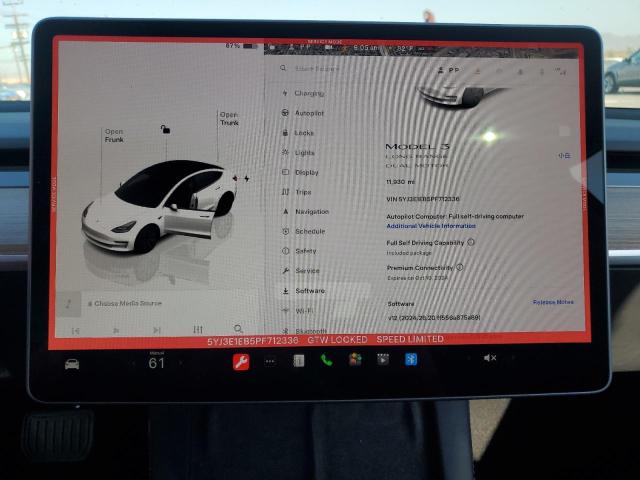
Task: Tap the blue edit label right of Model 3 name
Action: (x=564, y=156)
